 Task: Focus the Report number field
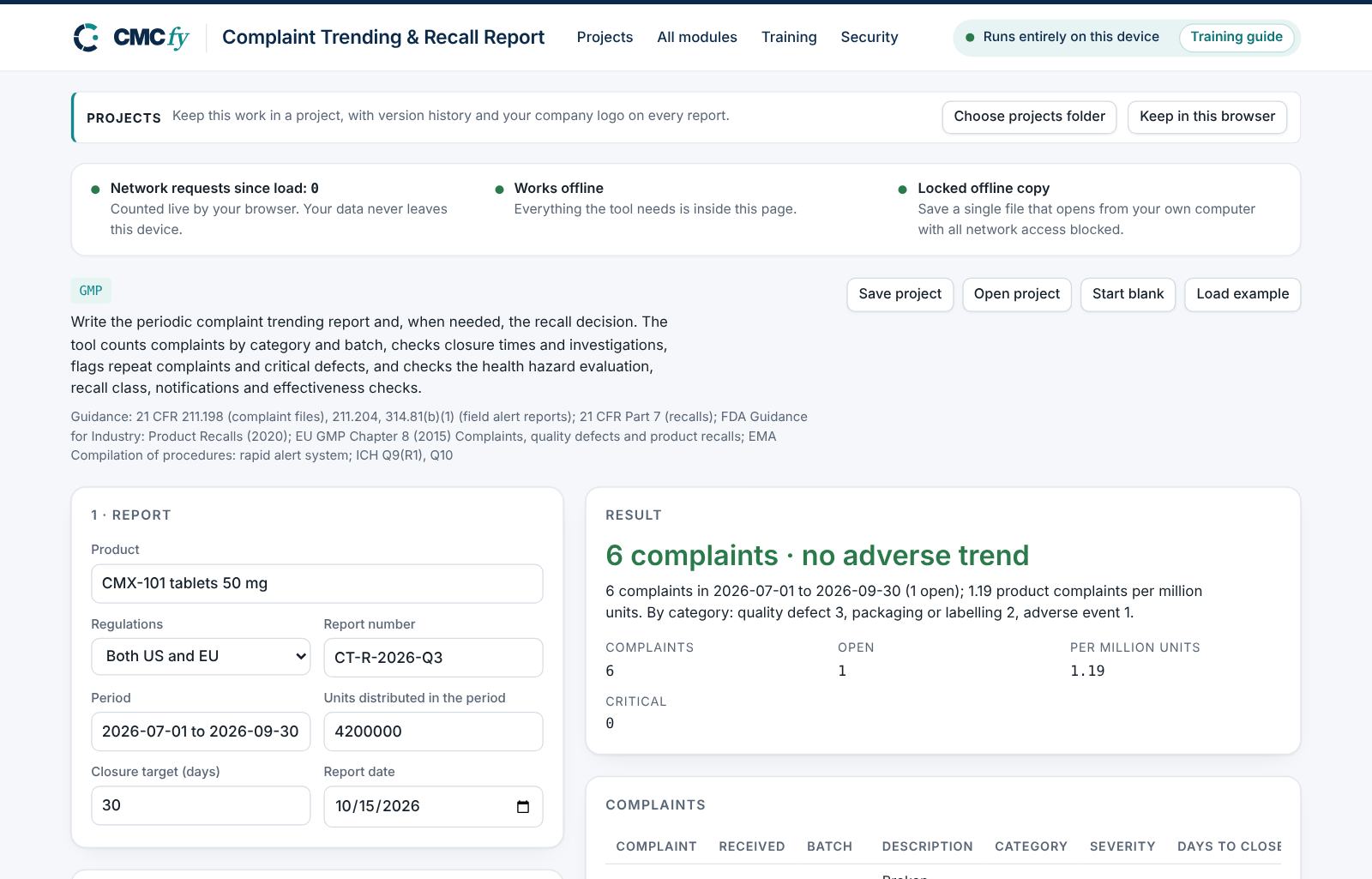433,658
